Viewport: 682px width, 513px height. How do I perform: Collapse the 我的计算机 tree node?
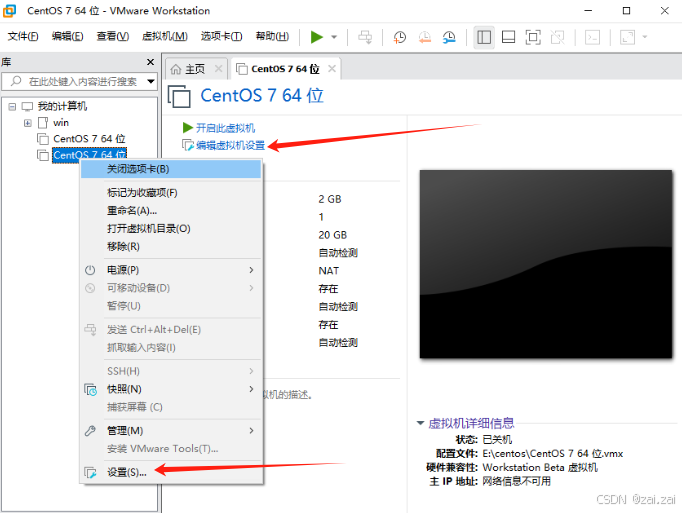12,106
